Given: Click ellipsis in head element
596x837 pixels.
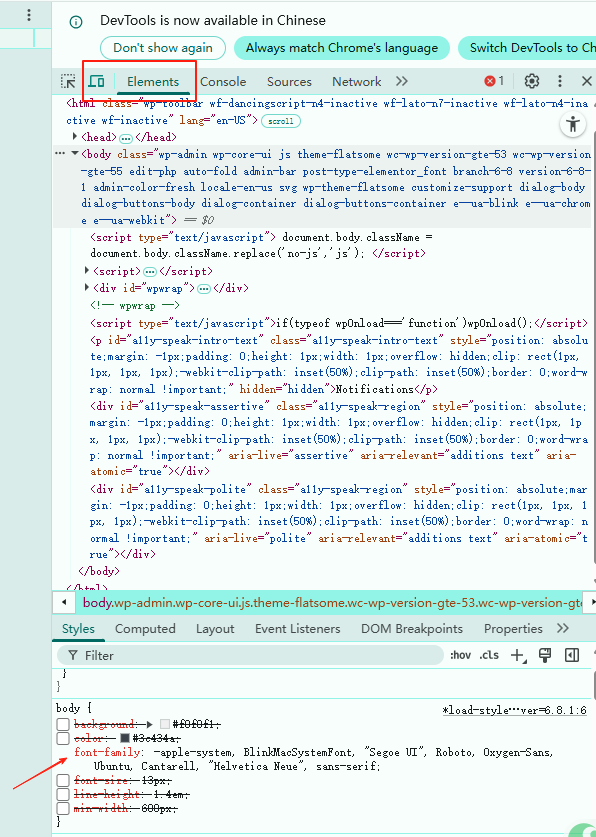Looking at the screenshot, I should pos(126,138).
